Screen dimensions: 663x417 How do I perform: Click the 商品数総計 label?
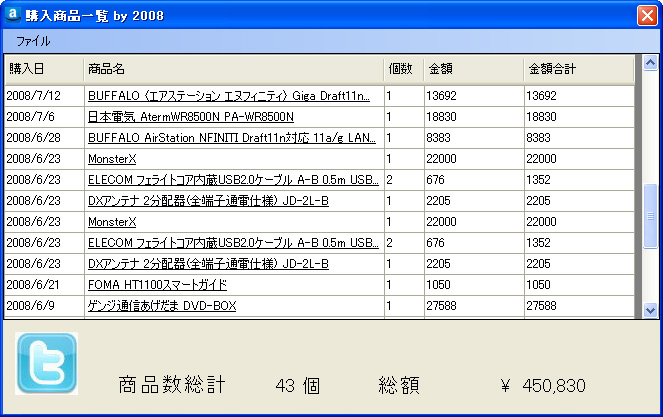point(172,385)
